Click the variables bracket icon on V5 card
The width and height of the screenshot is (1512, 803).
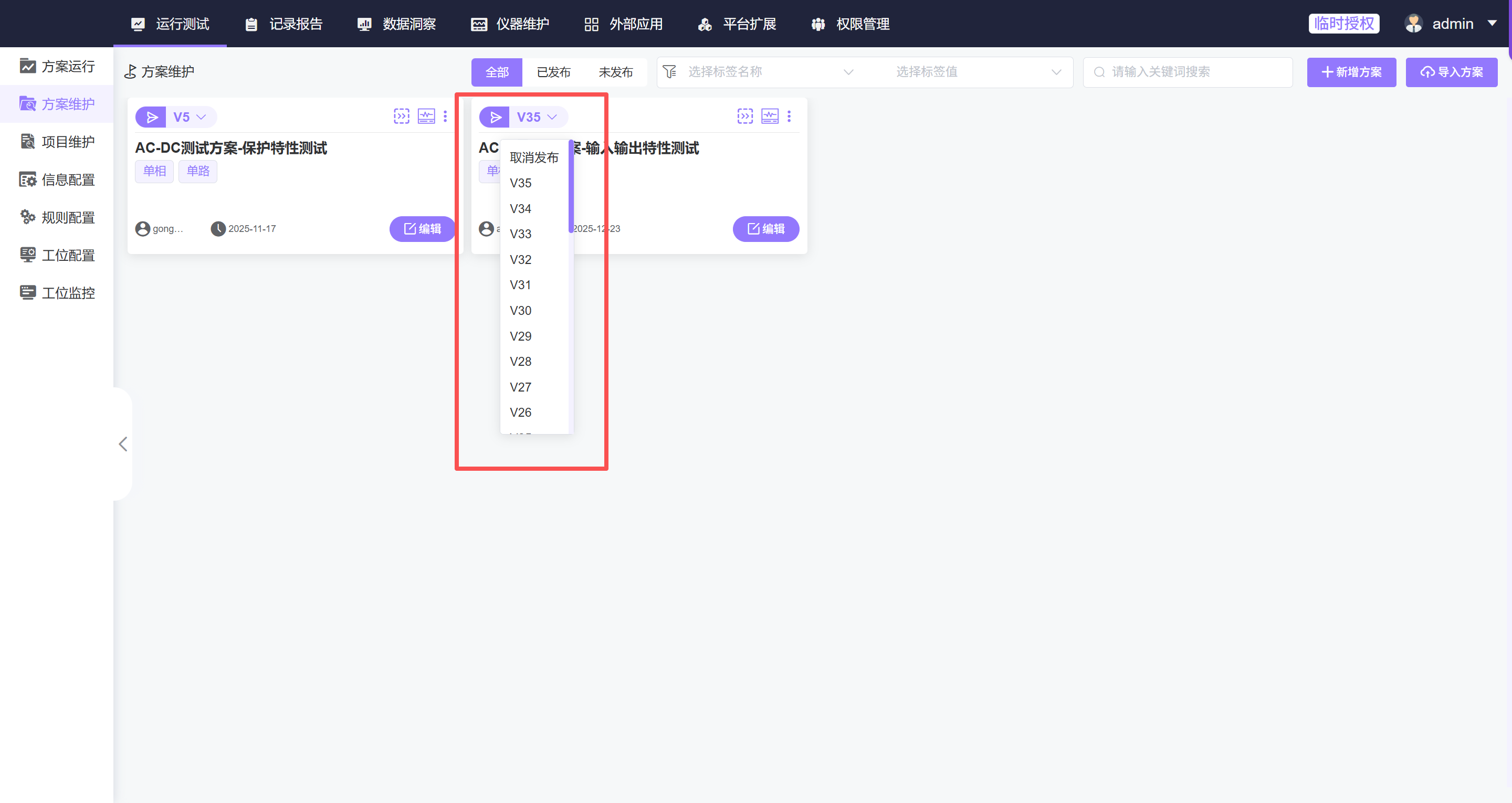click(402, 116)
